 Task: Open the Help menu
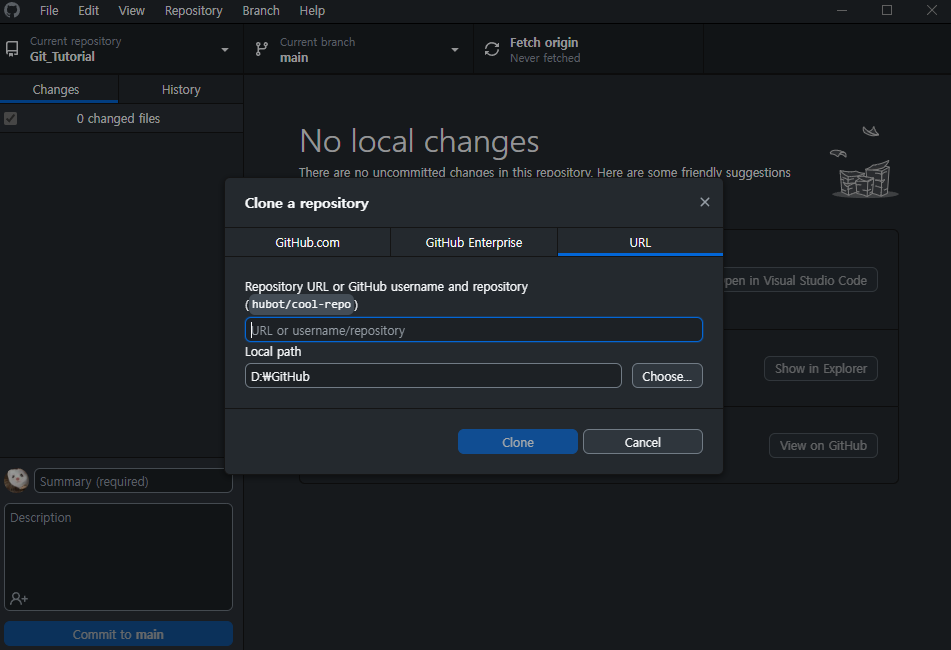(x=312, y=10)
